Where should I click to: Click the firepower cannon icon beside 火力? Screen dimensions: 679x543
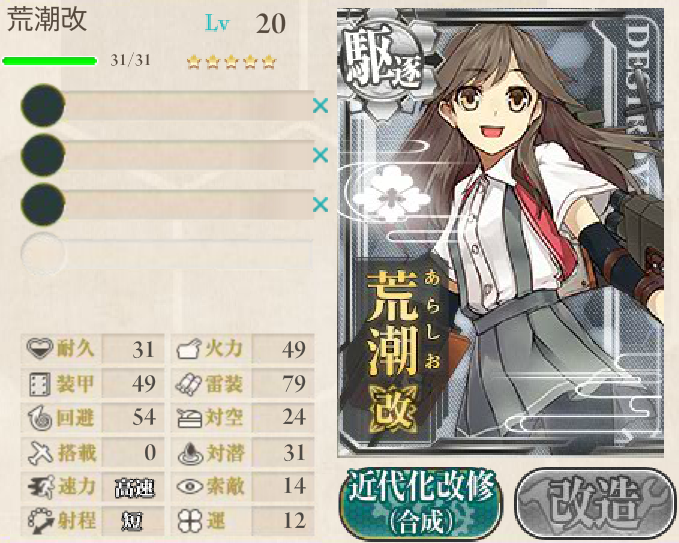[x=189, y=349]
